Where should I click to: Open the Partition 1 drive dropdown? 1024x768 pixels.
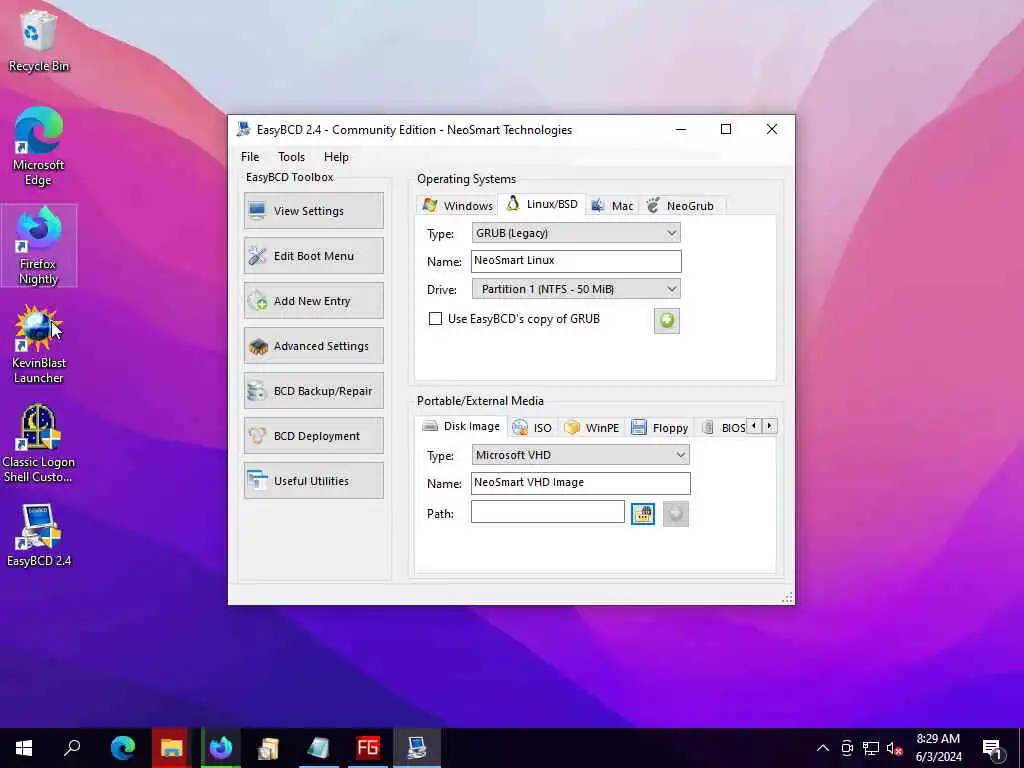point(576,289)
